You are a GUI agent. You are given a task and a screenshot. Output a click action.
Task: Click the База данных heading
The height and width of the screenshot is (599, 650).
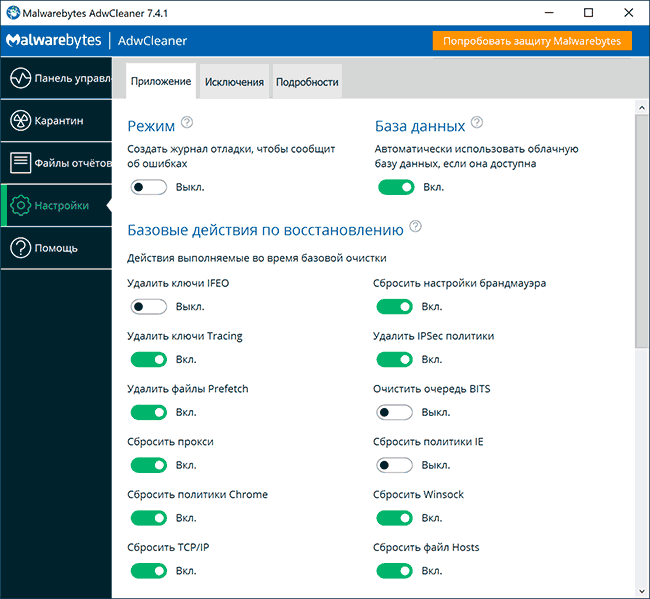[420, 126]
